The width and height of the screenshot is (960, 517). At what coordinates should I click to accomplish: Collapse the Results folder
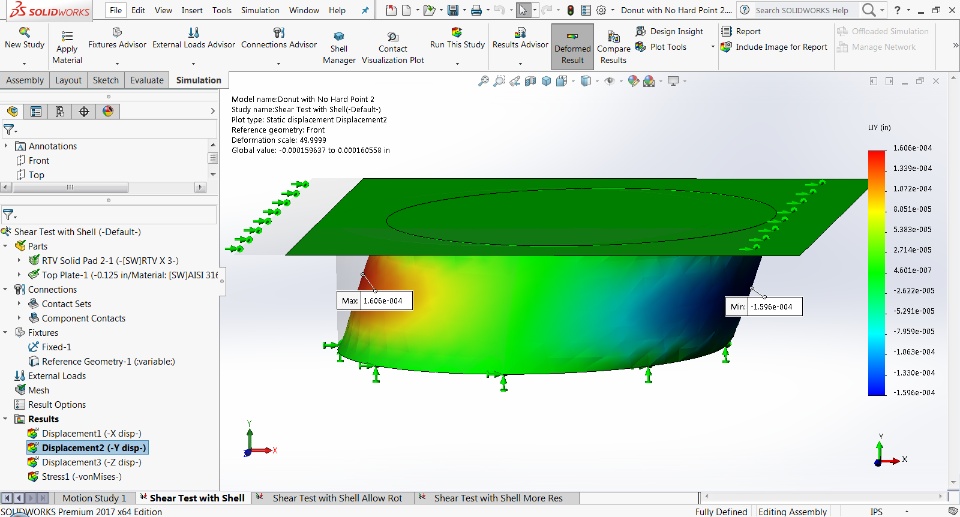pos(6,419)
